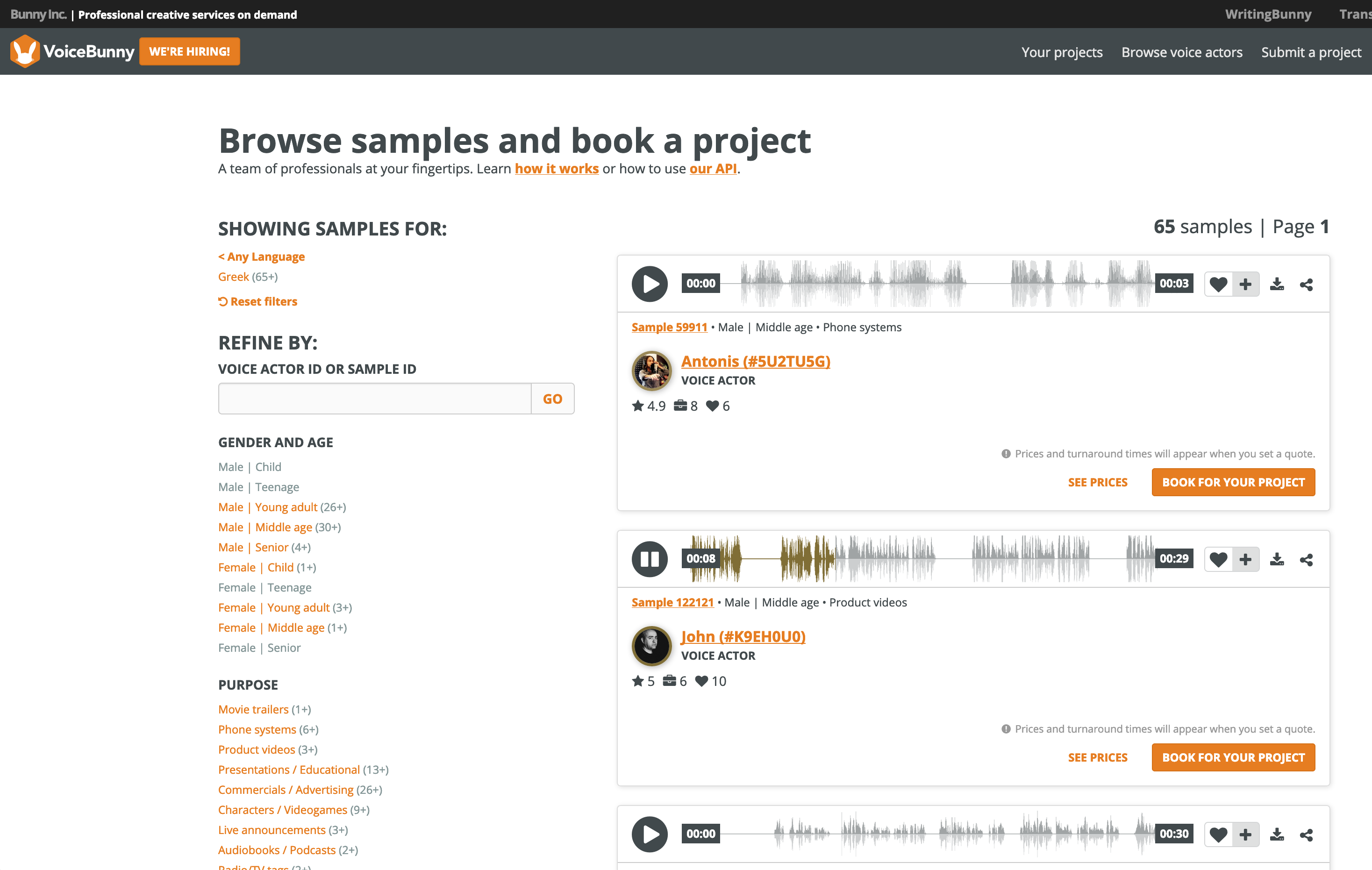
Task: Filter by Male Middle age
Action: tap(265, 527)
